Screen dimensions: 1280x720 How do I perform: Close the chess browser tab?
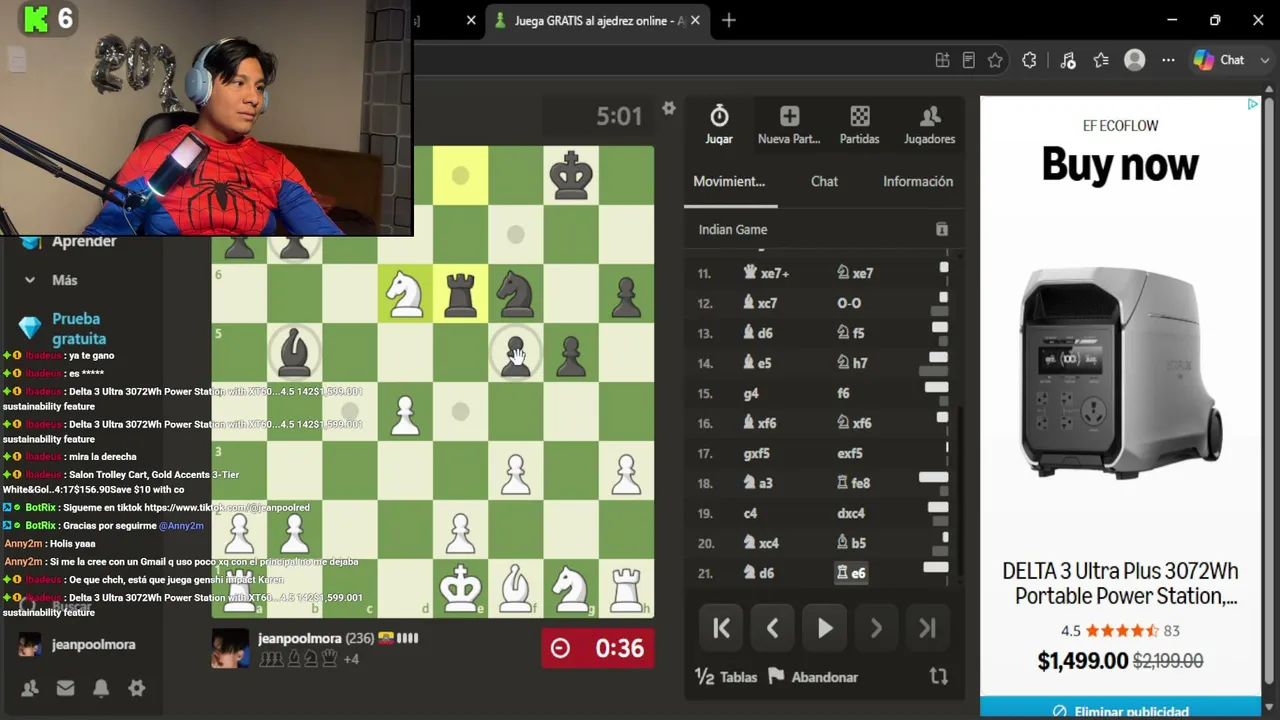(695, 20)
